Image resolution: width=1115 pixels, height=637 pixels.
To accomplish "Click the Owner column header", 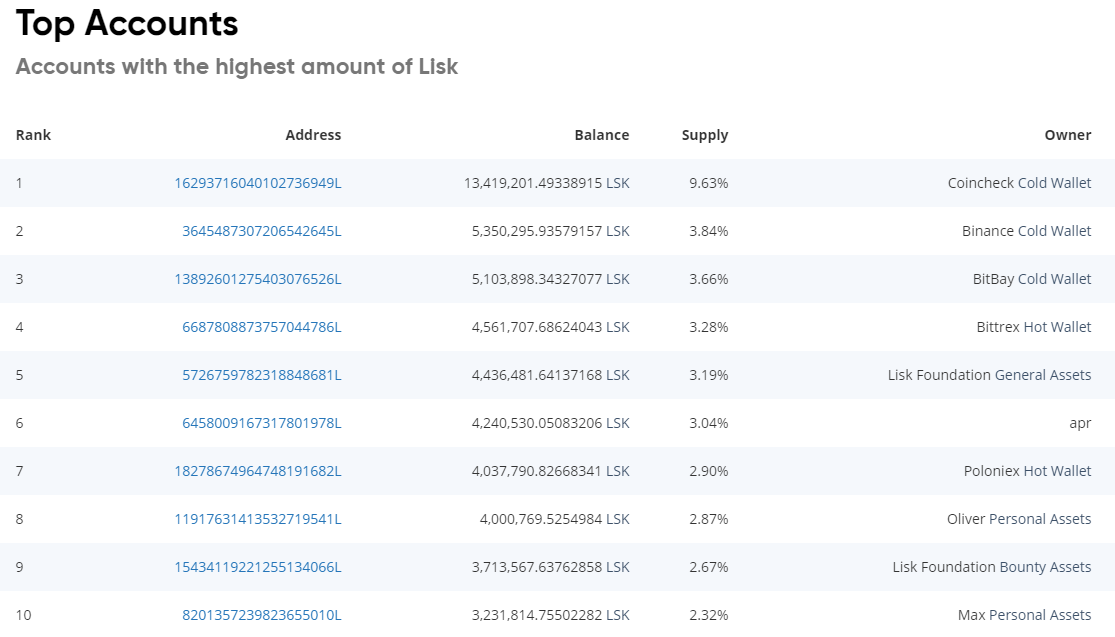I will click(x=1067, y=135).
